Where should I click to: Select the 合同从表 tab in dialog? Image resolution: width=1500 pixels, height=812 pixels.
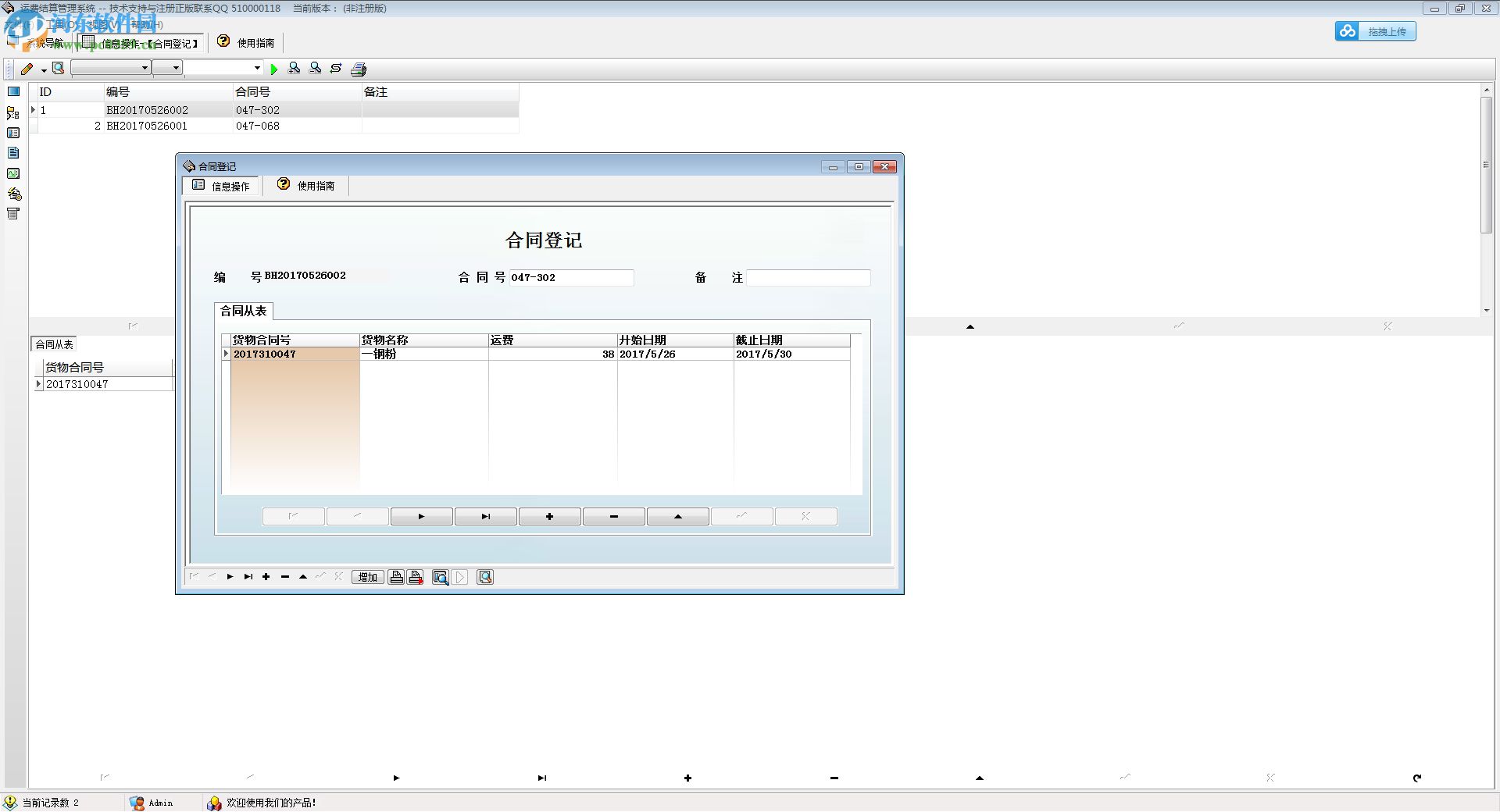click(244, 311)
